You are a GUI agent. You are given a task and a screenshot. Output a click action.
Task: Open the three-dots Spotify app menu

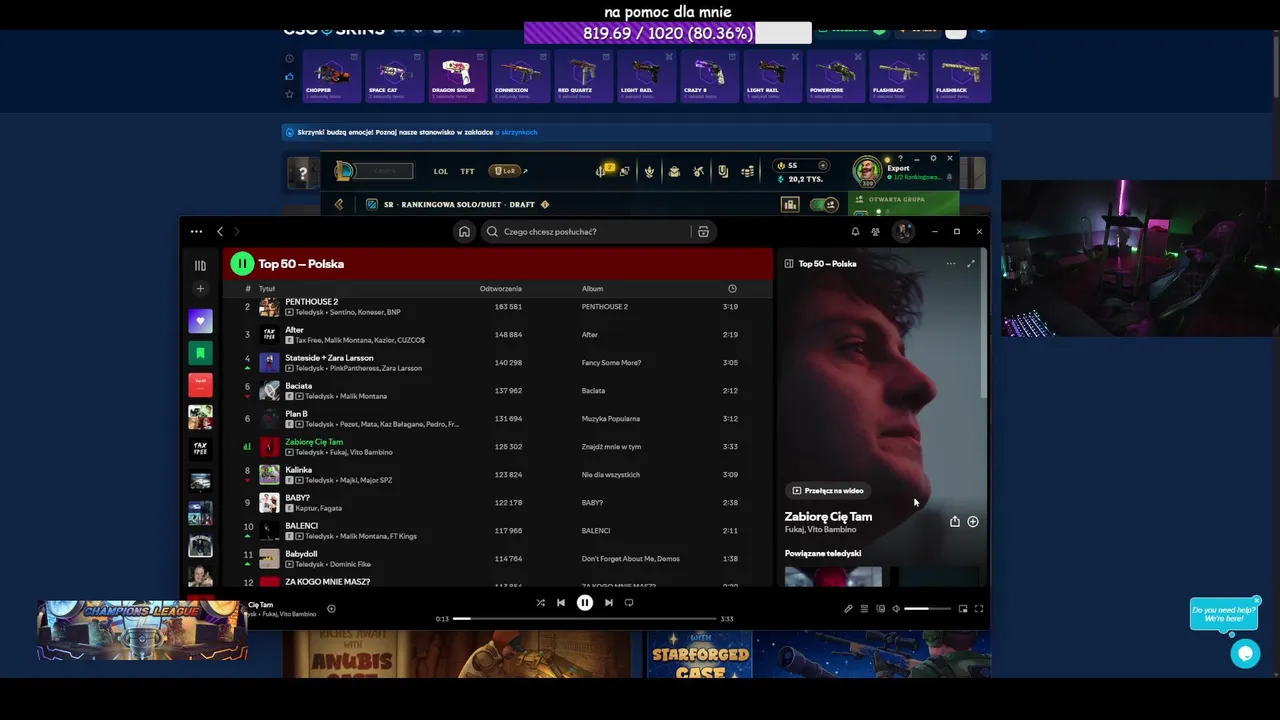point(196,232)
